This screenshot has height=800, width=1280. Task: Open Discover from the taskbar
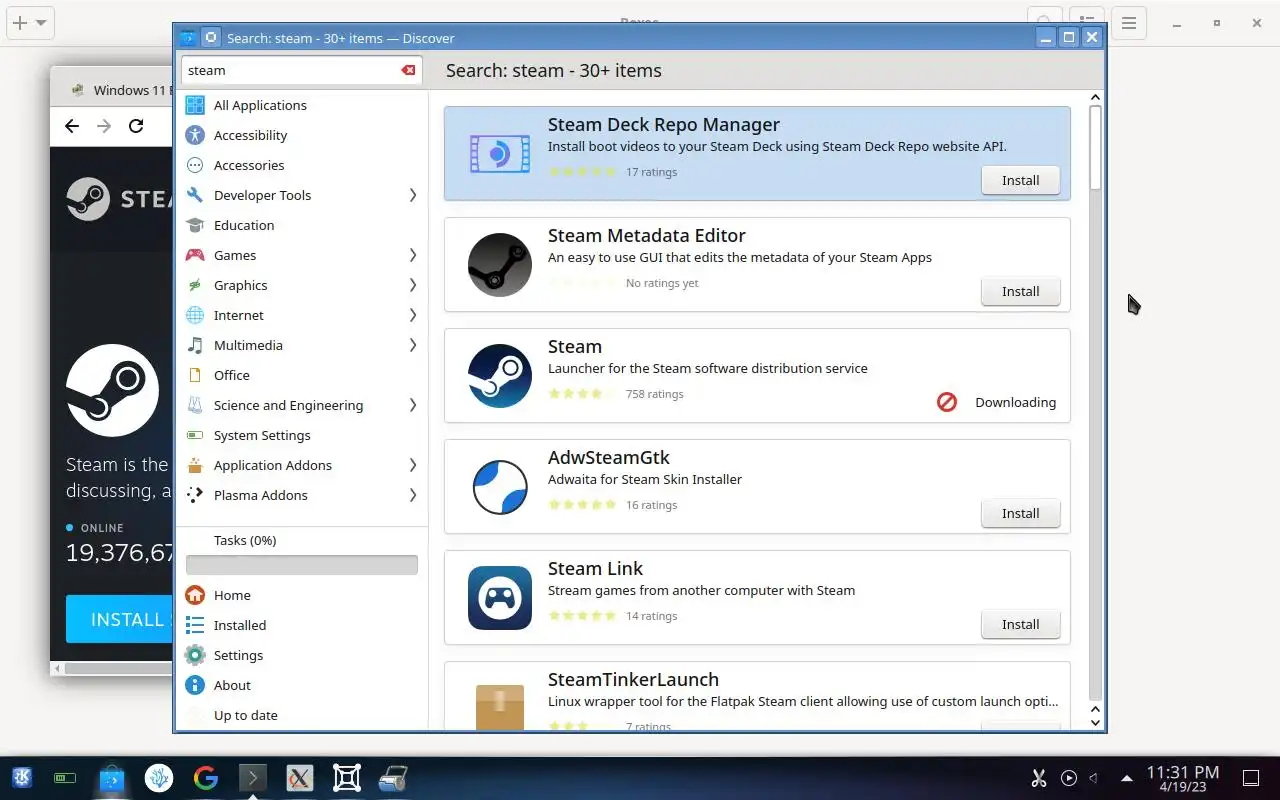point(112,777)
